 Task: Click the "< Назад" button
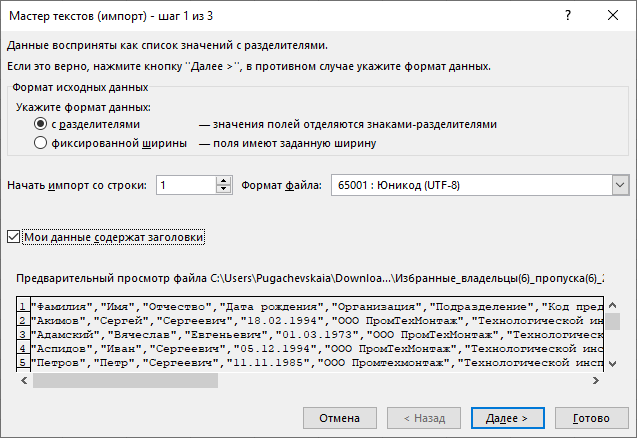click(424, 416)
